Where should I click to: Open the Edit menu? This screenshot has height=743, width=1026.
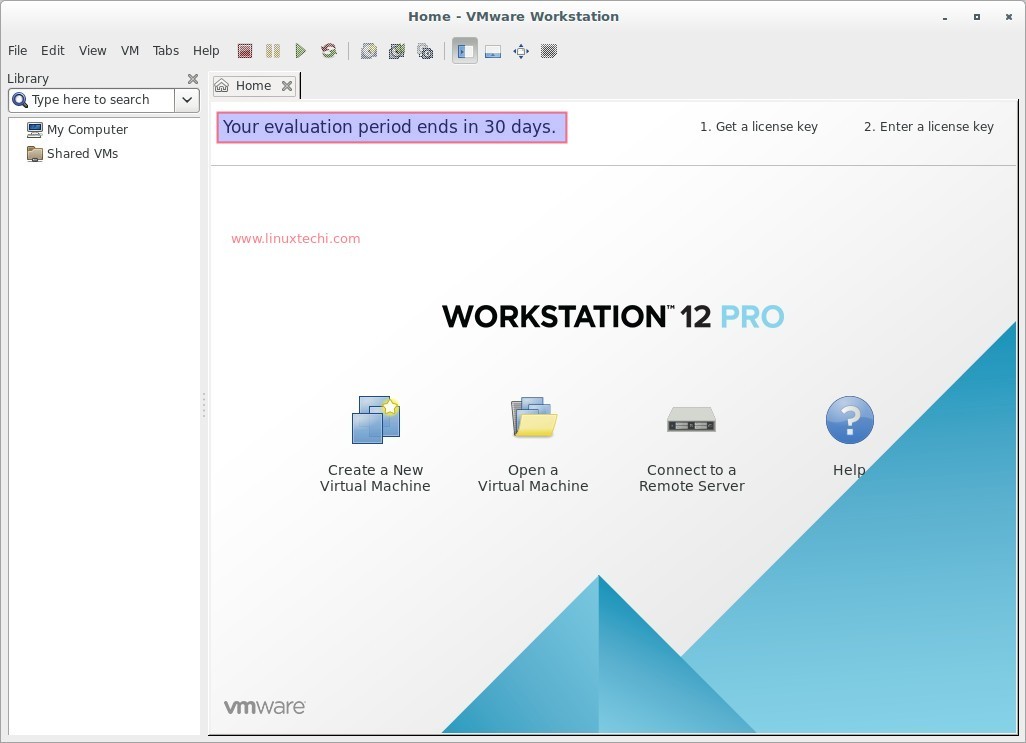[x=52, y=50]
